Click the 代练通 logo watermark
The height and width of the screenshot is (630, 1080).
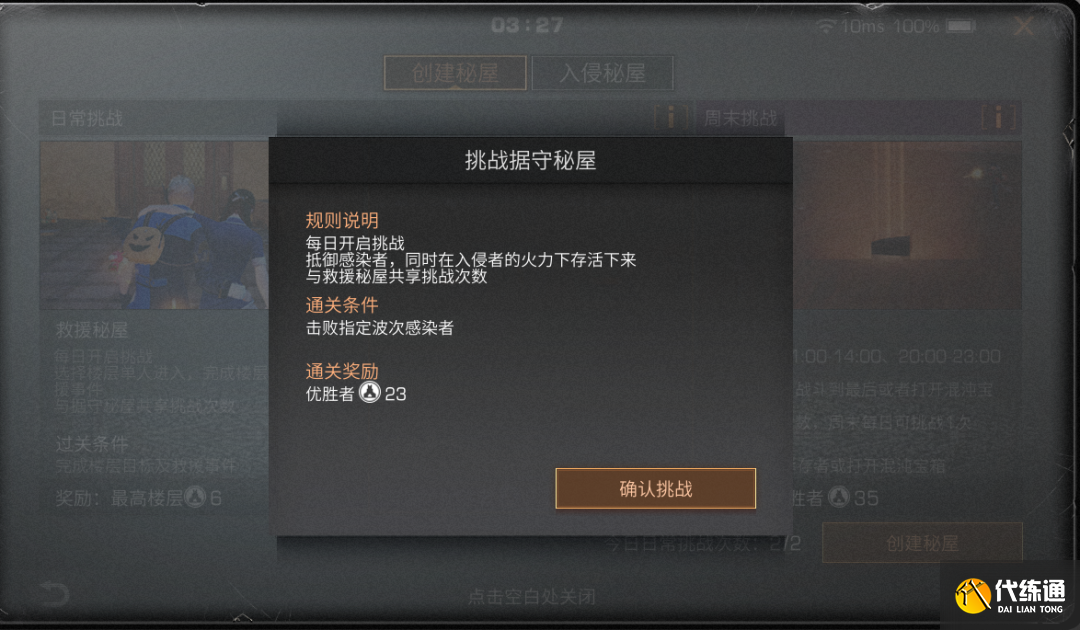1010,595
